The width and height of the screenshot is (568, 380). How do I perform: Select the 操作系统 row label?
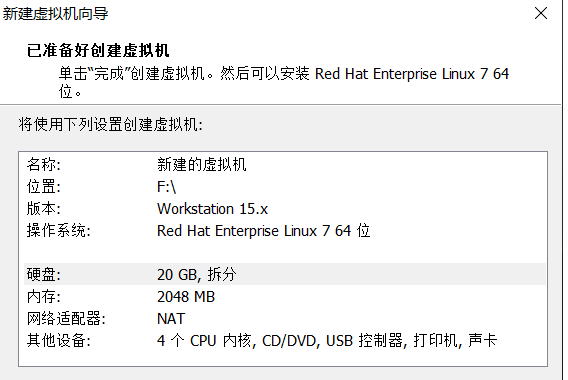(x=58, y=231)
